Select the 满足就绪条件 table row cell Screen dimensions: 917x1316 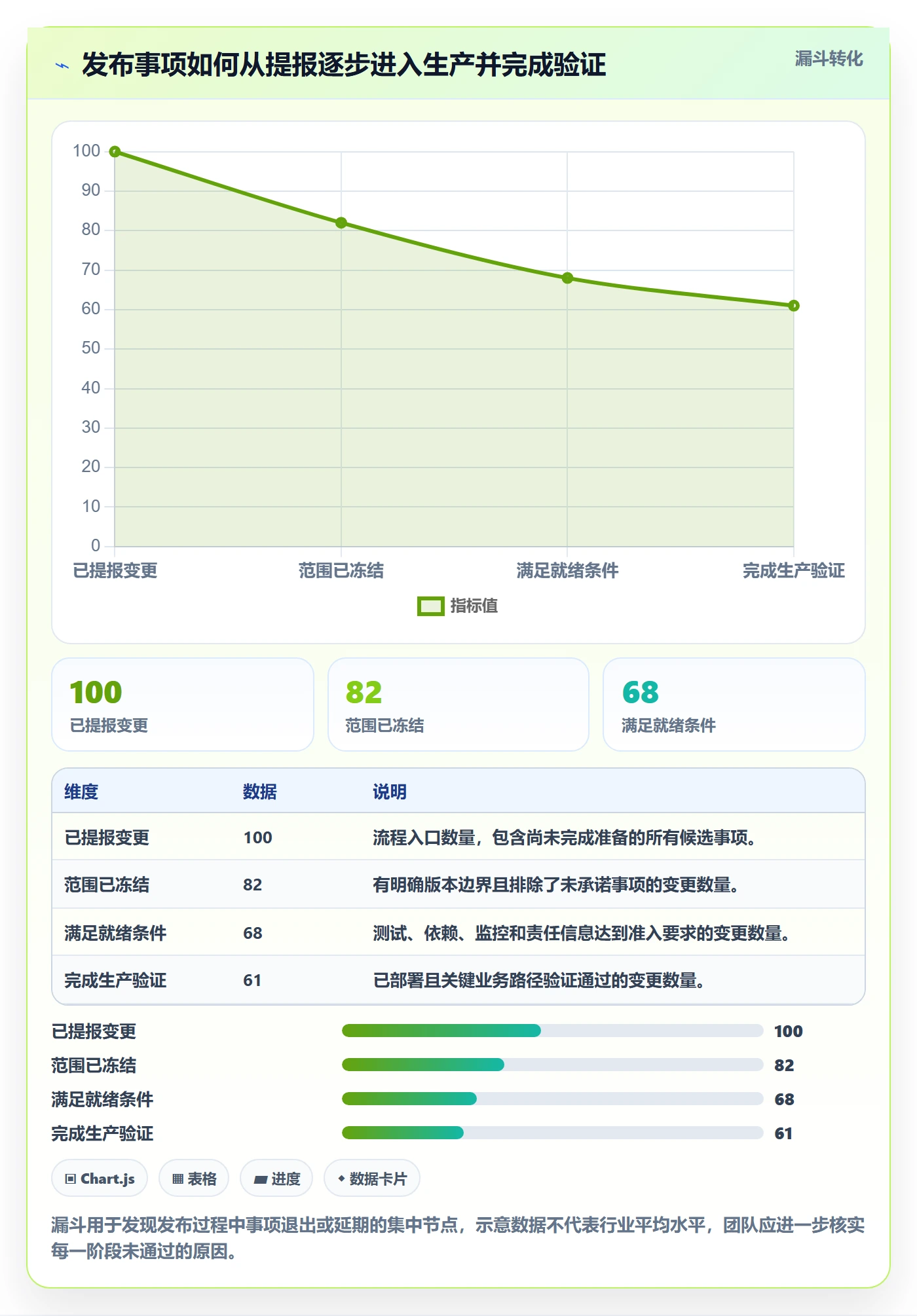tap(115, 933)
